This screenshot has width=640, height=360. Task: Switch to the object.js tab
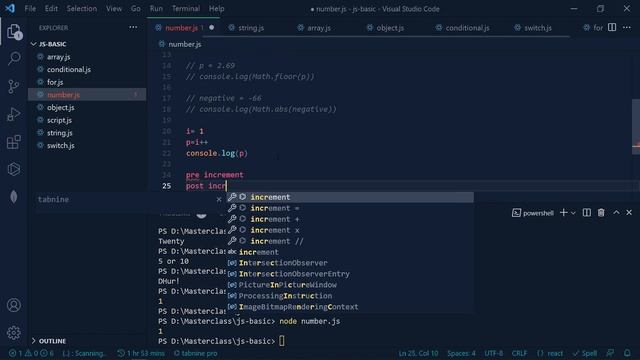tap(386, 28)
